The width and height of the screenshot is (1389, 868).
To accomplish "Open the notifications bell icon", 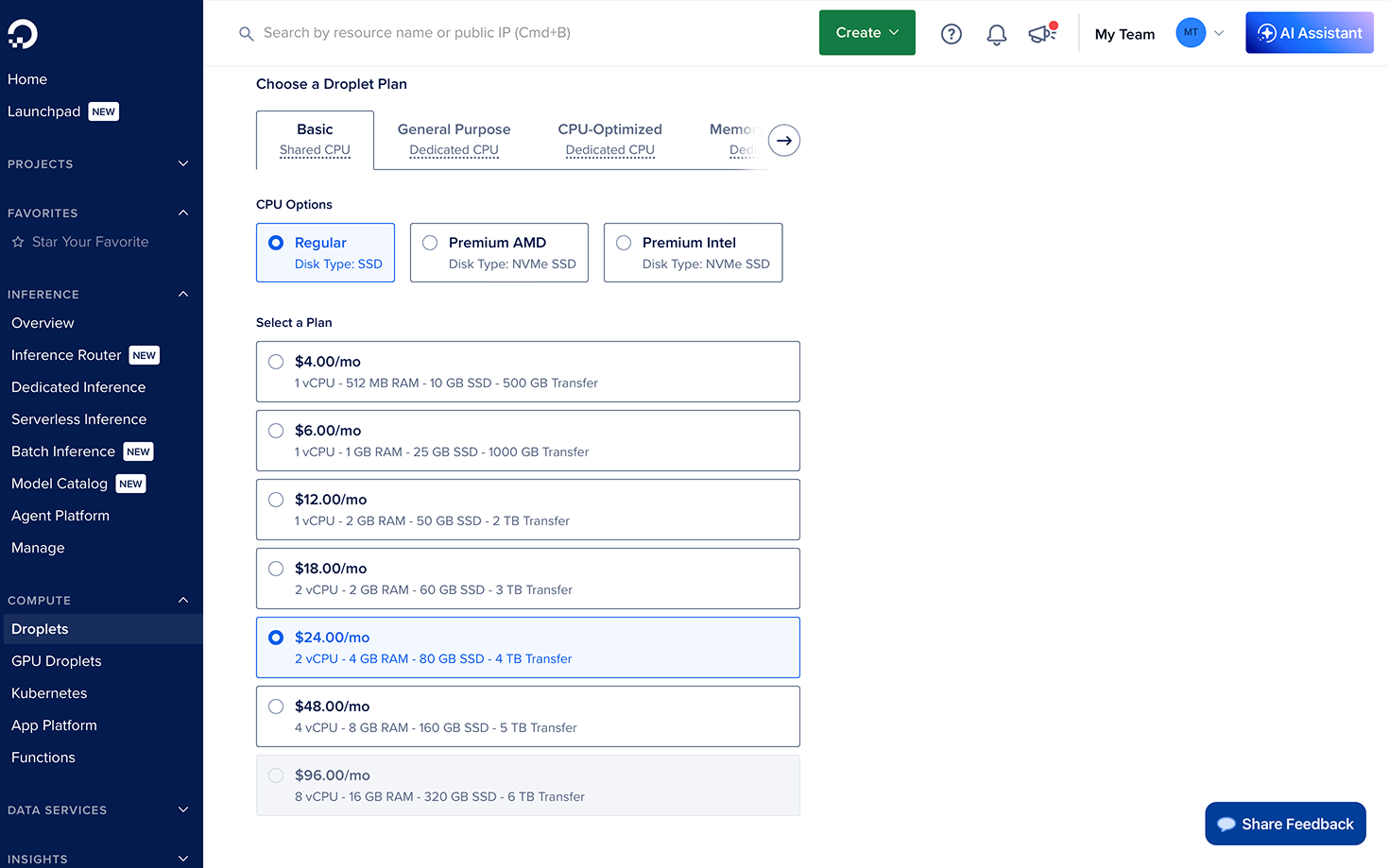I will tap(997, 34).
